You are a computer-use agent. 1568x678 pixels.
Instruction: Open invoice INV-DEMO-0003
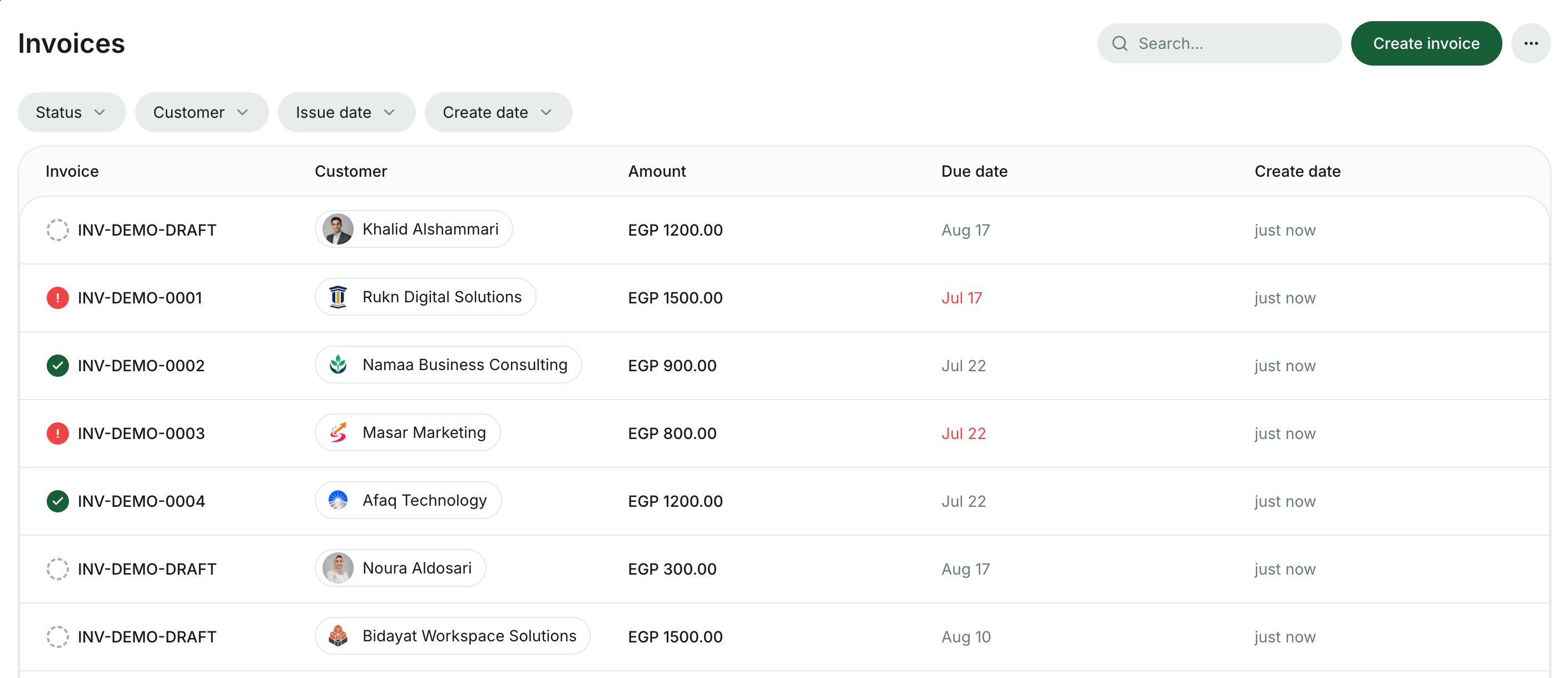pyautogui.click(x=141, y=433)
